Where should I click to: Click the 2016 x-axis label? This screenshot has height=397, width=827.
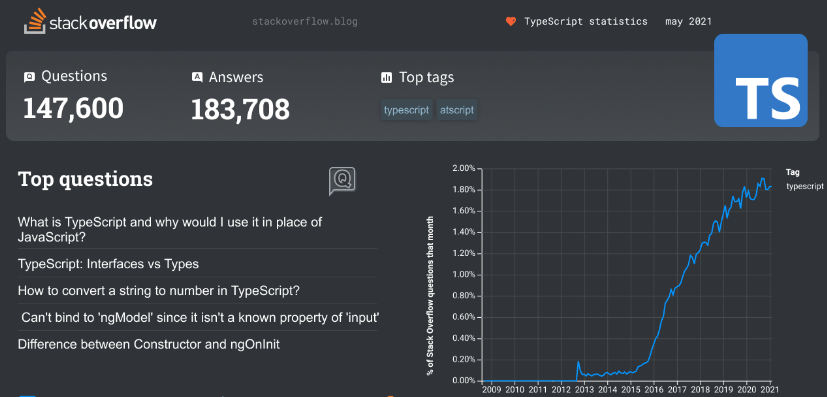pos(653,391)
